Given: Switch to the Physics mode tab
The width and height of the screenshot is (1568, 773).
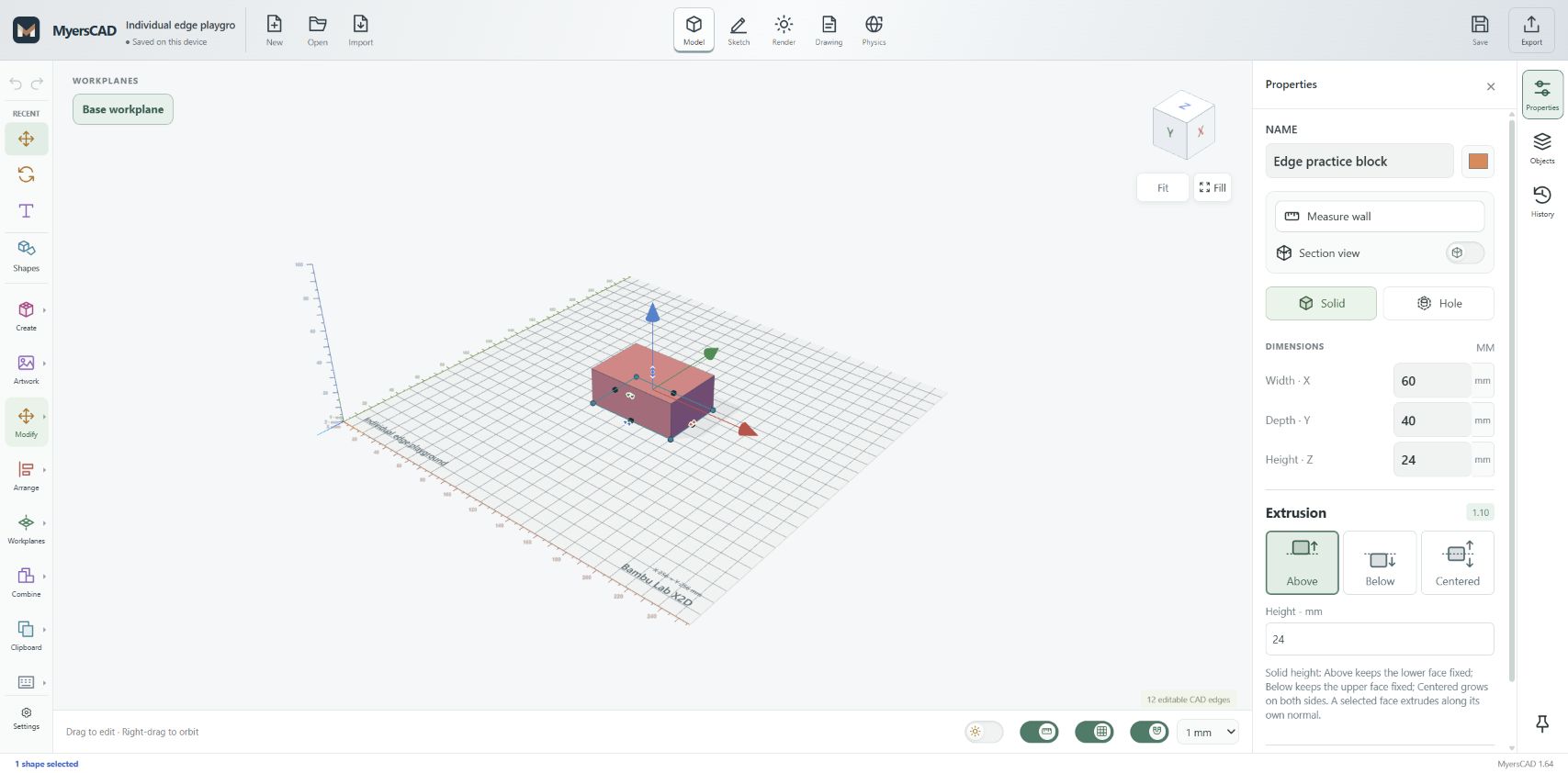Looking at the screenshot, I should 874,30.
